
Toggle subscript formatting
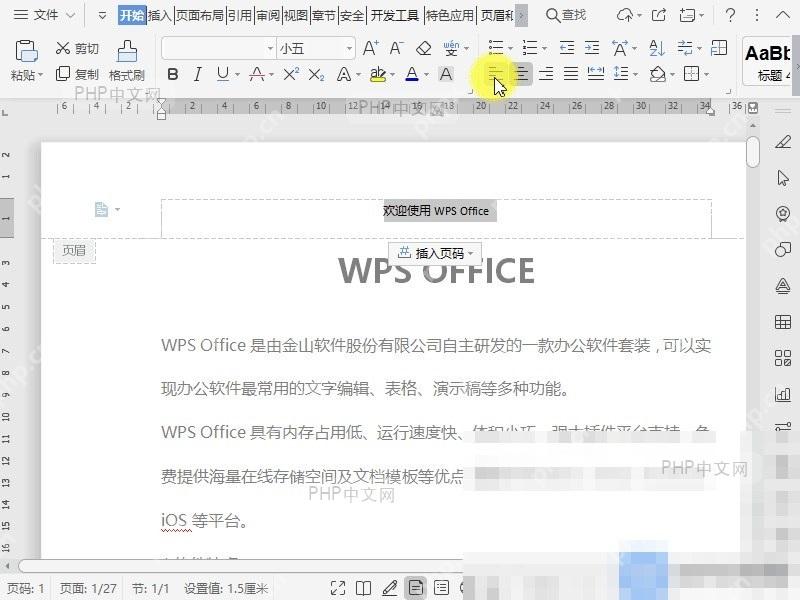tap(316, 74)
